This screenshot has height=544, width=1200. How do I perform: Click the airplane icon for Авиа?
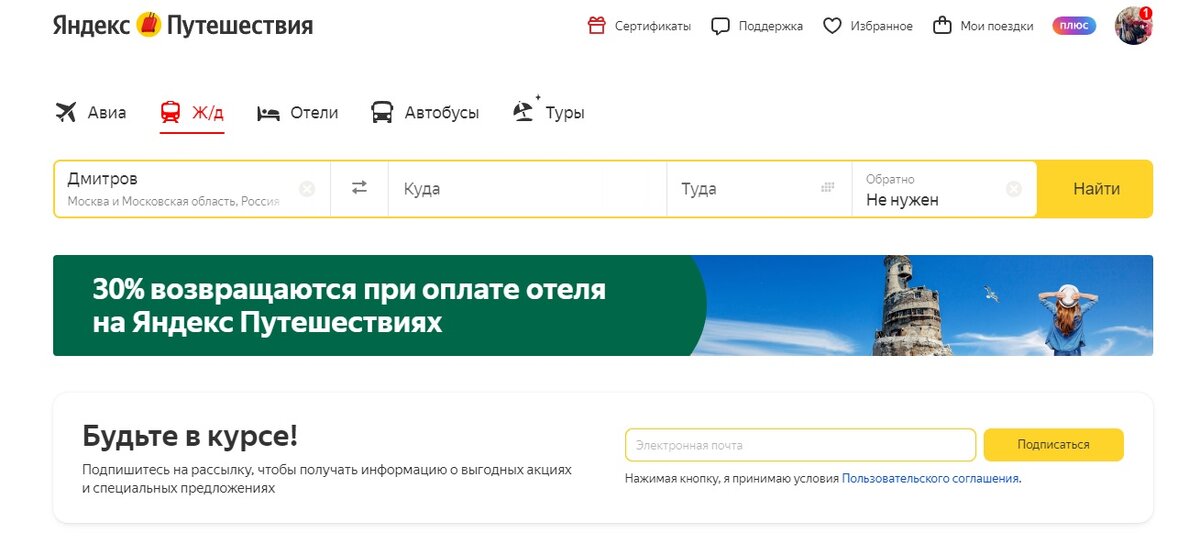pos(66,112)
